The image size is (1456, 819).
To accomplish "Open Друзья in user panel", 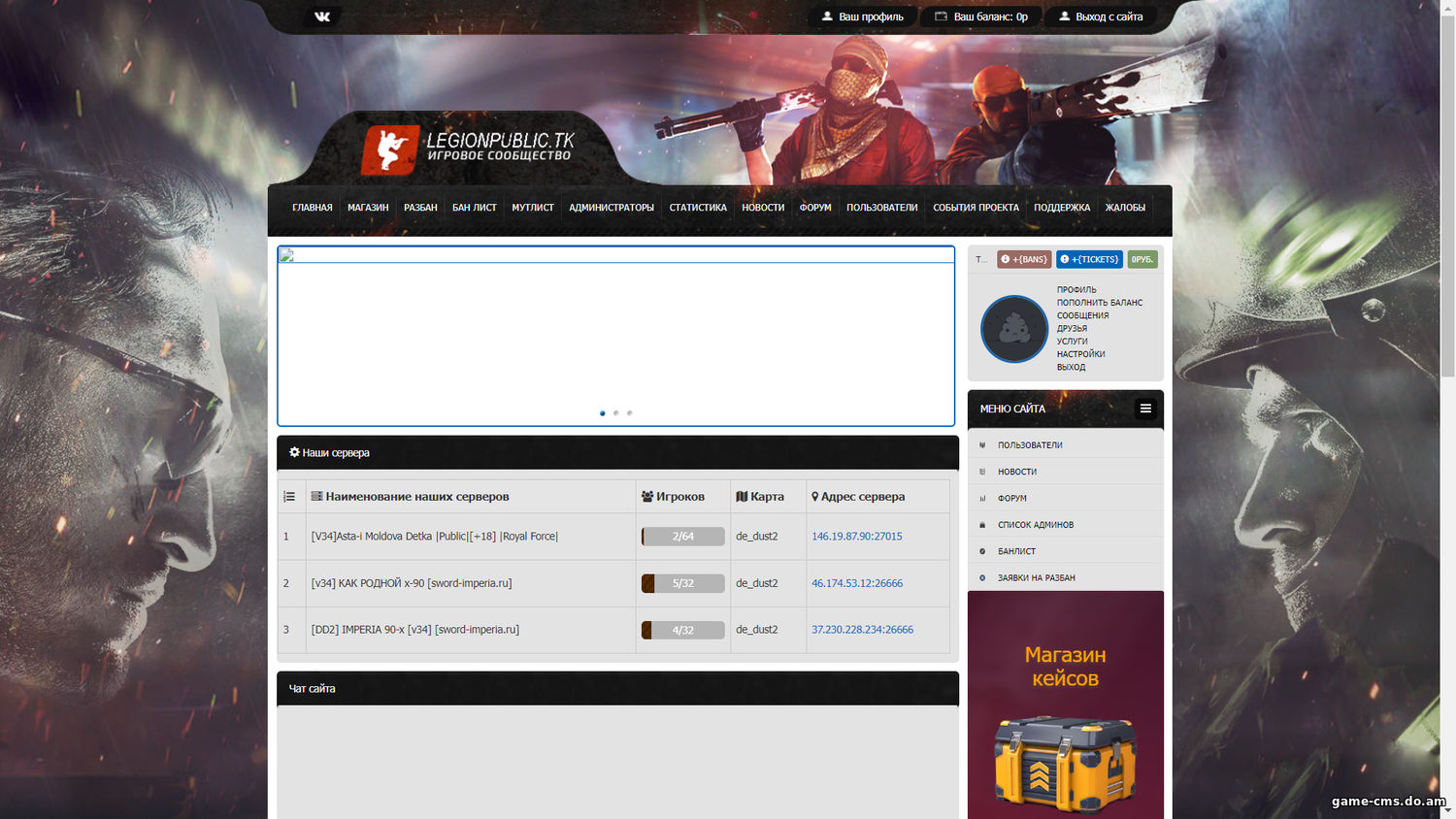I will pos(1072,328).
